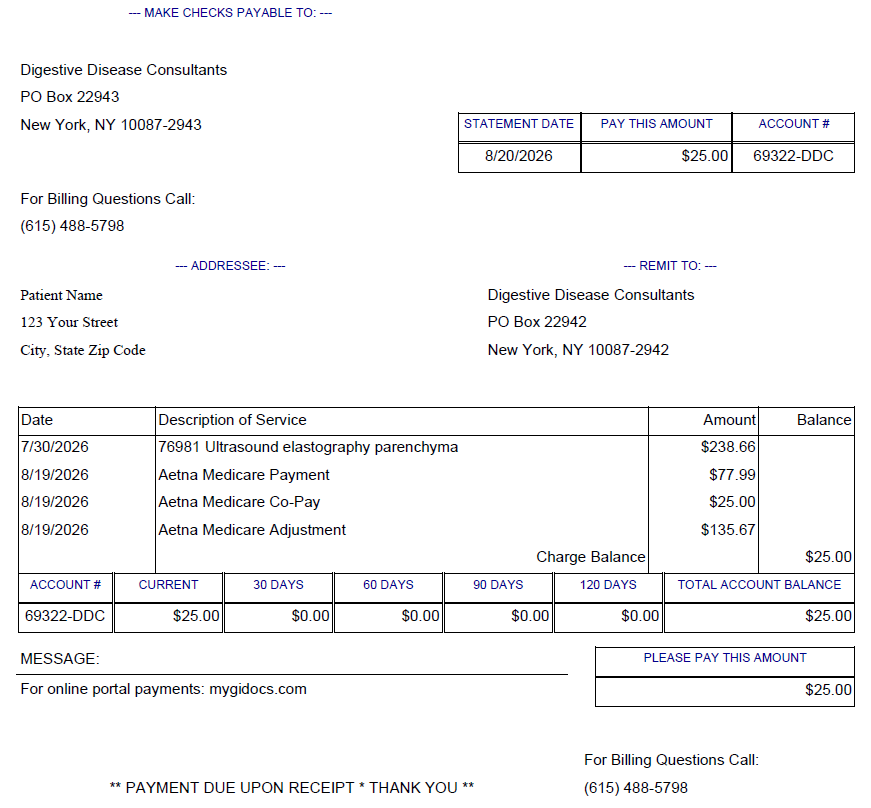Click 'City, State Zip Code' line
The image size is (871, 808).
pyautogui.click(x=83, y=350)
